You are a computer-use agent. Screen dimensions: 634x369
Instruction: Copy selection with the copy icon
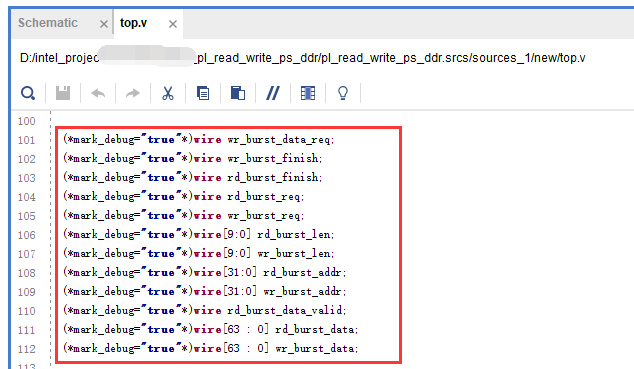pos(203,93)
